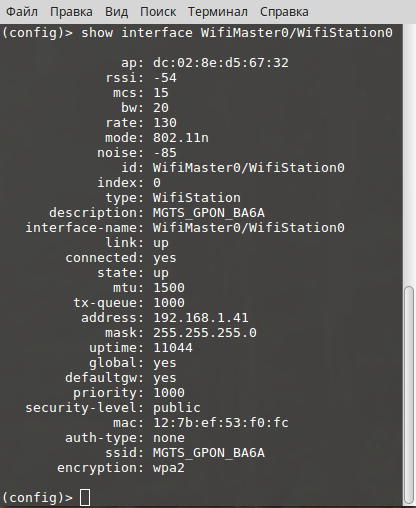Click the show interface command text
The image size is (416, 508).
[237, 33]
